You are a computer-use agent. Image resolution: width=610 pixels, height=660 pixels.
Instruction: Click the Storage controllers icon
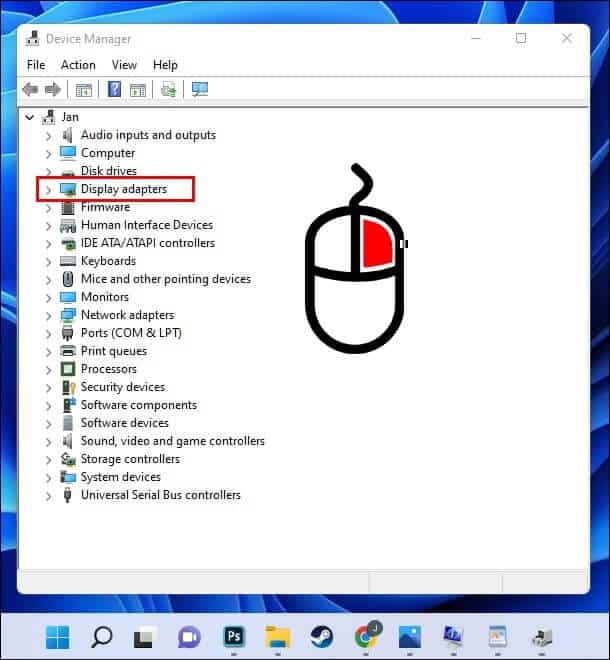tap(68, 459)
